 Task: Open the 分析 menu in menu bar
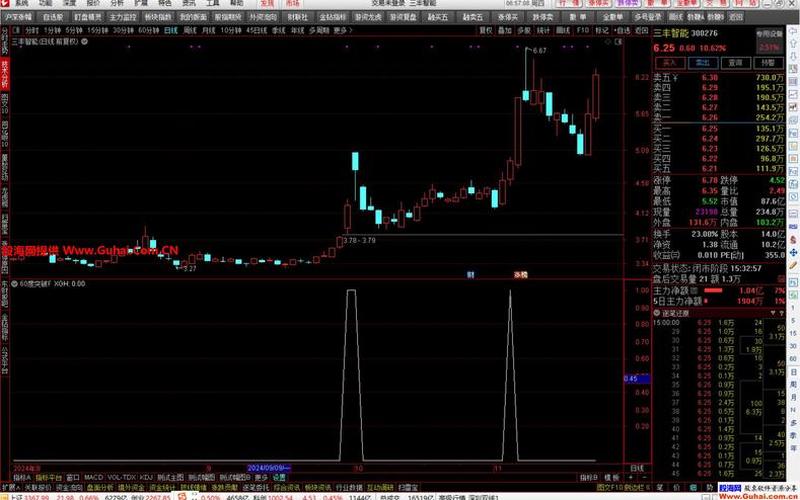pyautogui.click(x=118, y=4)
